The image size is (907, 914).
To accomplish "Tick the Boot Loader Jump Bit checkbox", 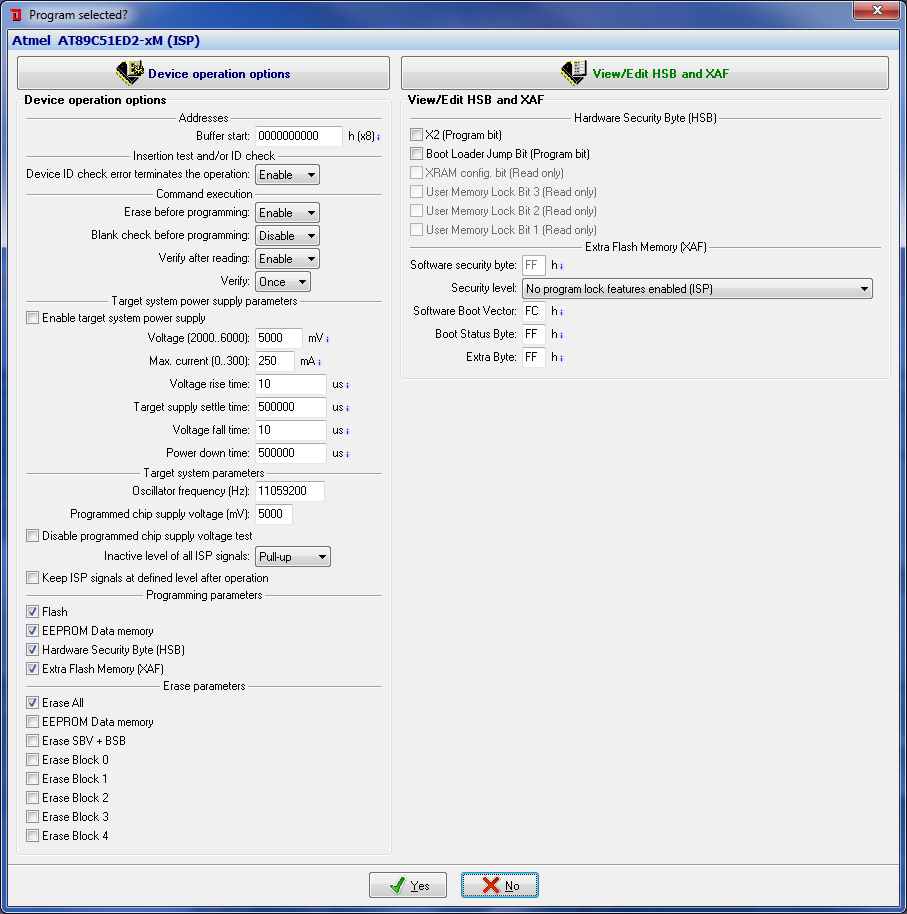I will coord(417,154).
